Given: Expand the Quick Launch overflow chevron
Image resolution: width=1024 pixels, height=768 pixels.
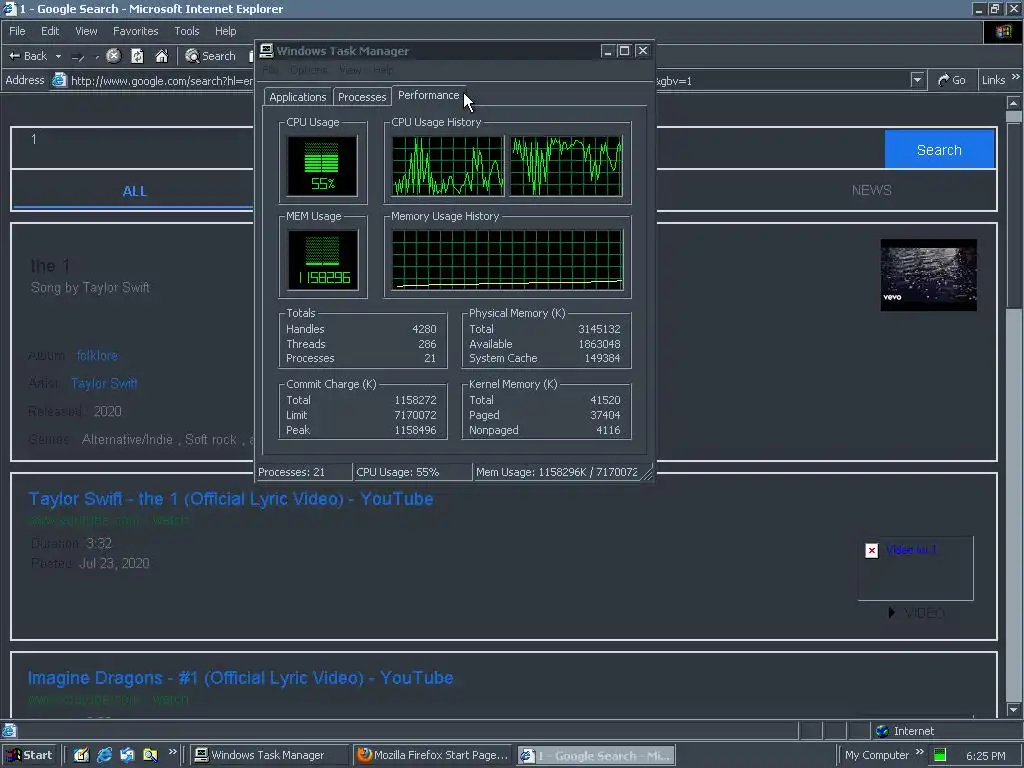Looking at the screenshot, I should [172, 752].
